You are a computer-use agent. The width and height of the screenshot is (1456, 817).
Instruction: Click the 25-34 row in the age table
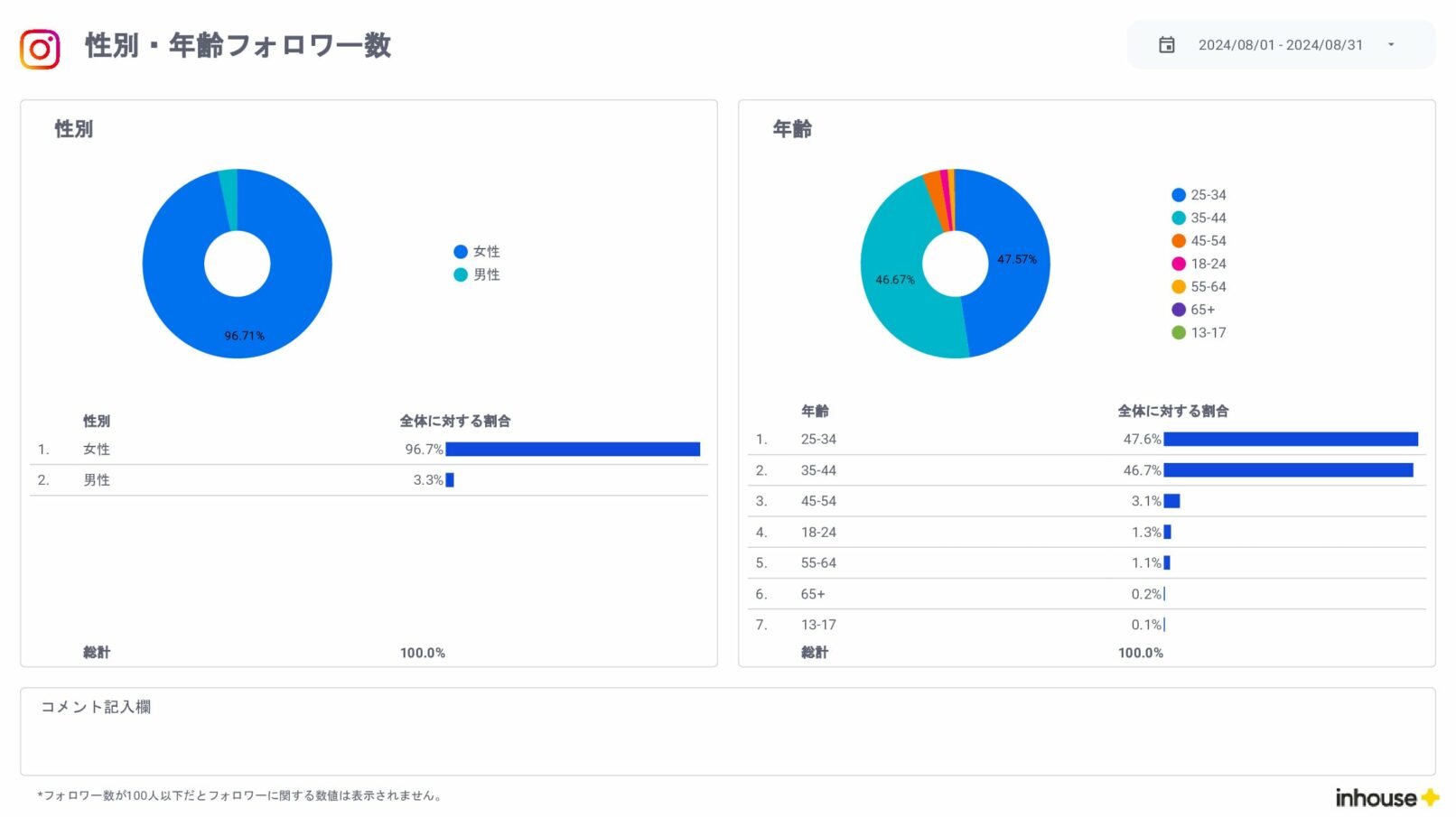coord(817,440)
